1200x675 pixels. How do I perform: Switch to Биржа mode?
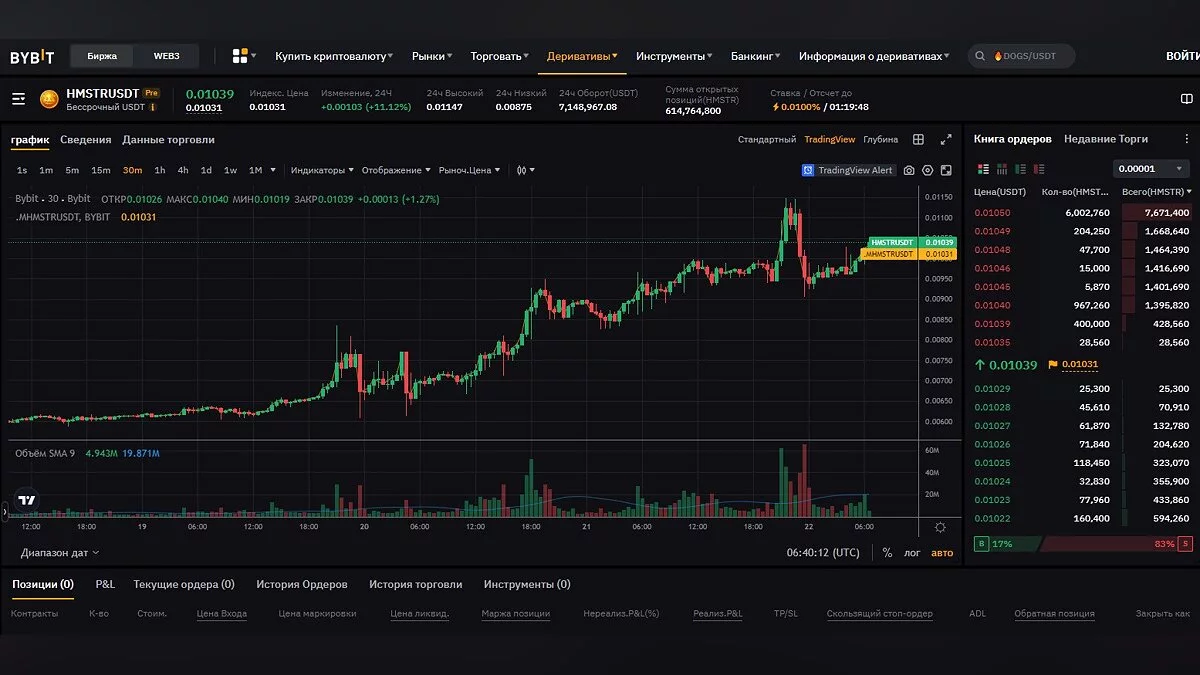pos(102,56)
